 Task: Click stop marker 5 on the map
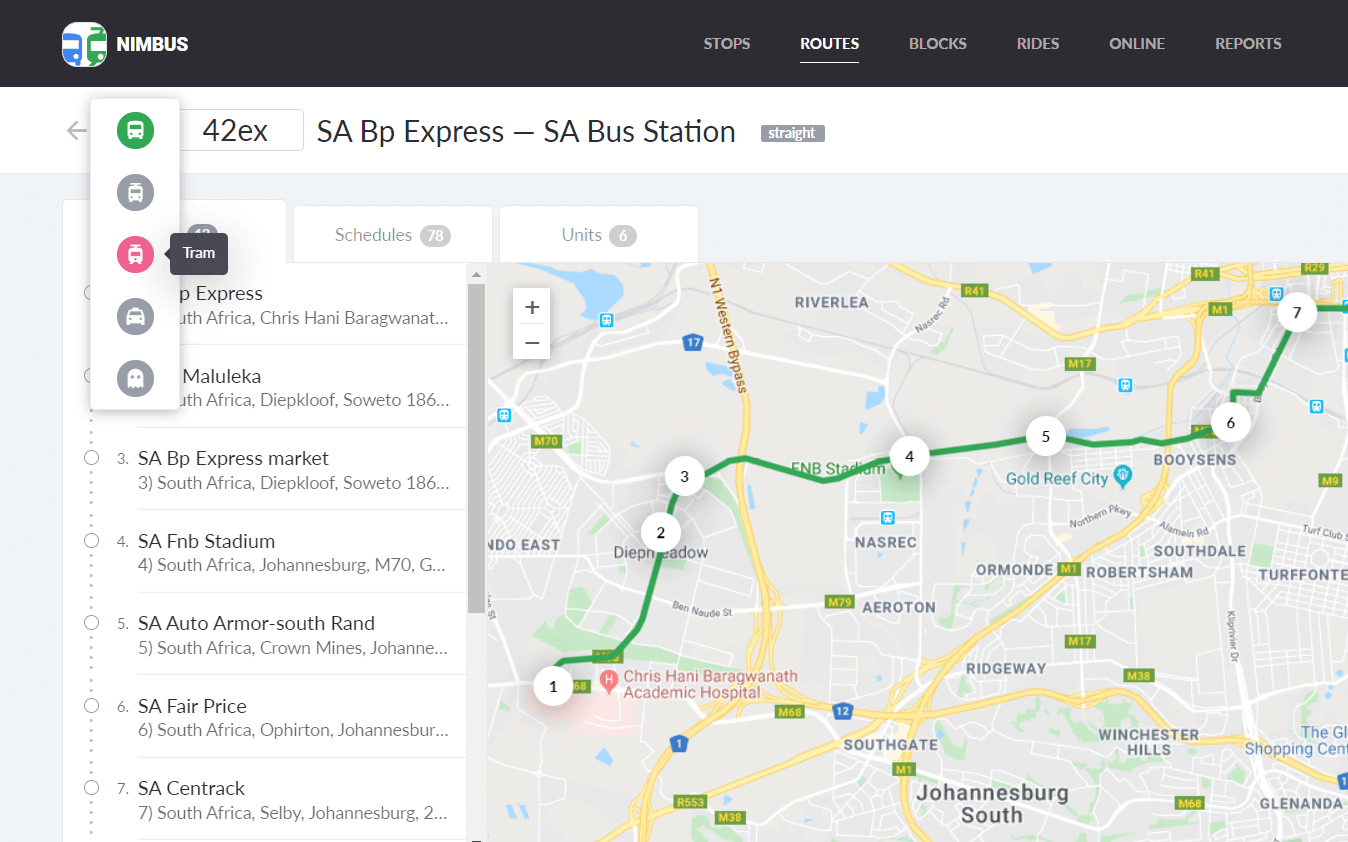[x=1045, y=436]
